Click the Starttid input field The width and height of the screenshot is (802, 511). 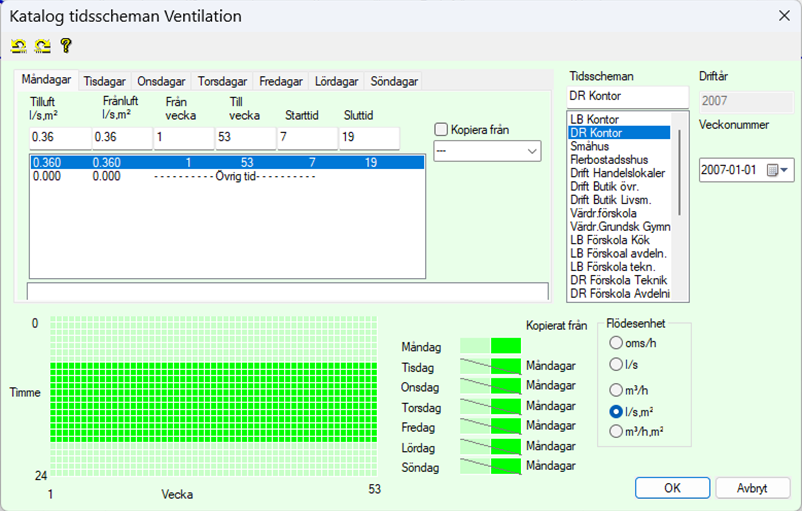(x=307, y=137)
